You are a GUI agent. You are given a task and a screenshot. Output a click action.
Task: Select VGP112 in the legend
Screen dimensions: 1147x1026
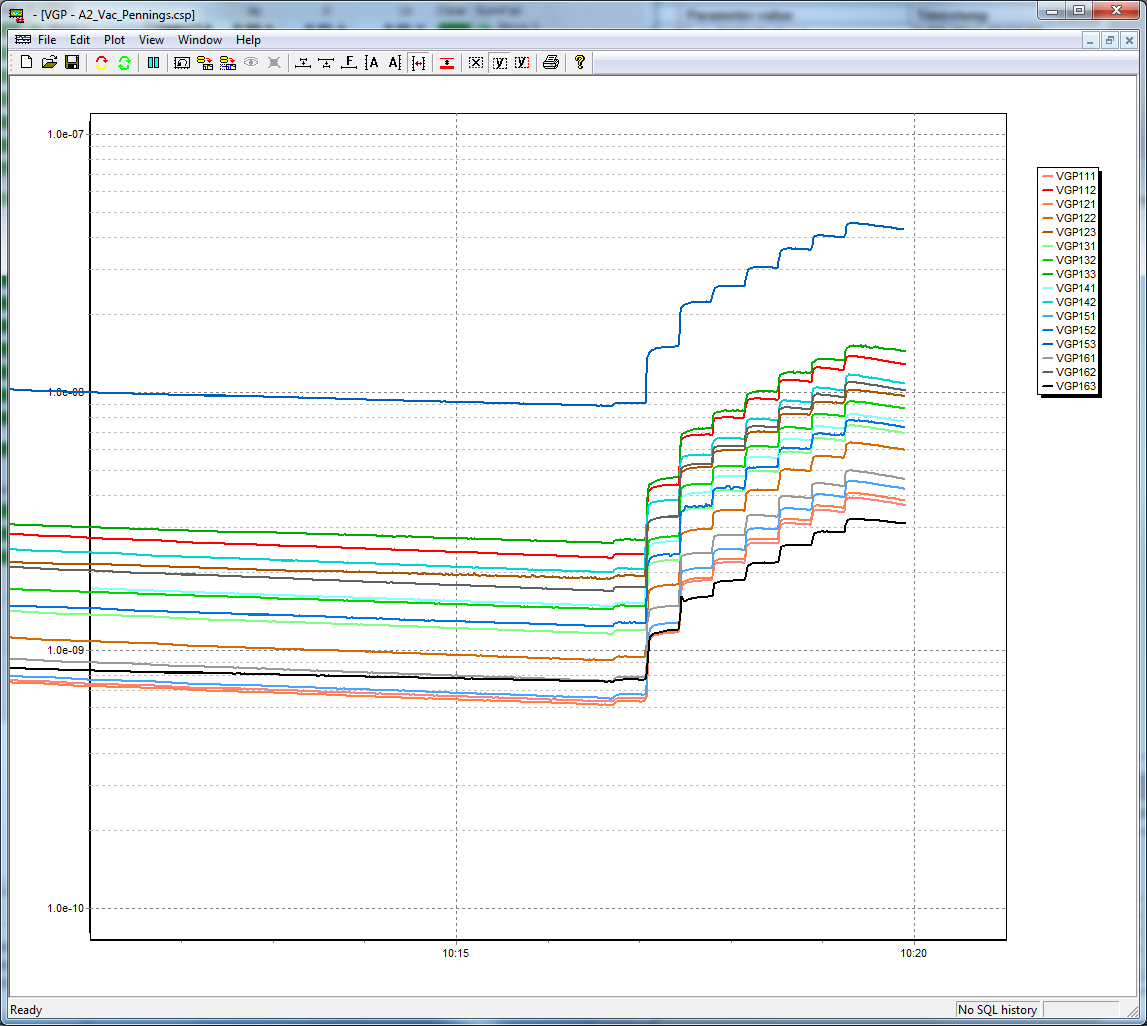click(x=1076, y=190)
